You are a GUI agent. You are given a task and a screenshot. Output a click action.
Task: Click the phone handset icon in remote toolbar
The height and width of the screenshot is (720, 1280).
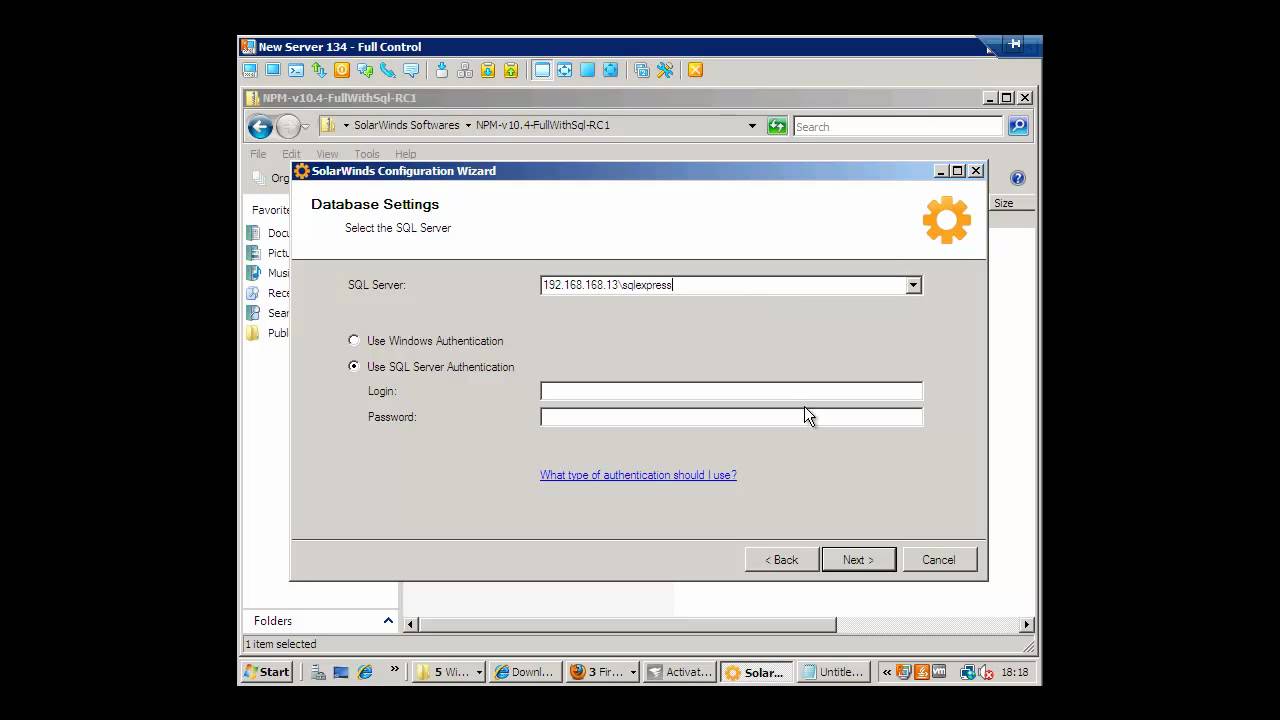387,70
